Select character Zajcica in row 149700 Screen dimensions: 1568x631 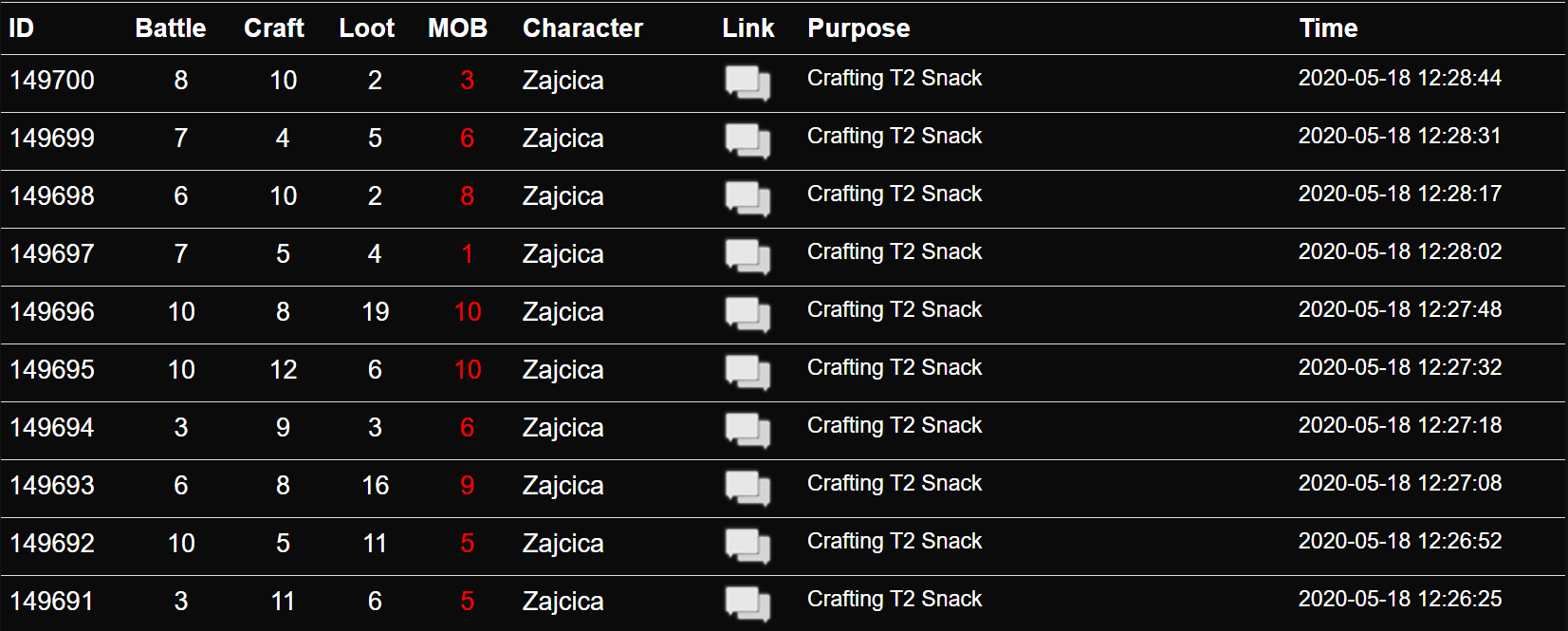[x=563, y=81]
